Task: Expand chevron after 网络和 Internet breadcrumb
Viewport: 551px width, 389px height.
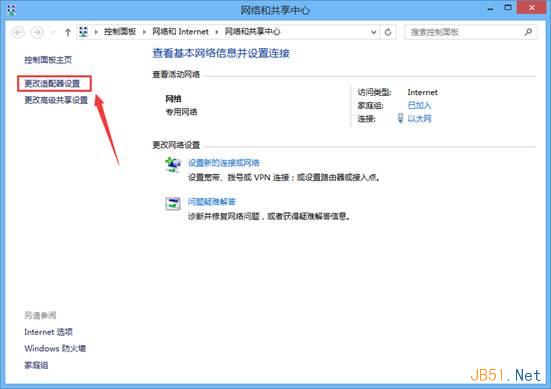Action: click(216, 32)
